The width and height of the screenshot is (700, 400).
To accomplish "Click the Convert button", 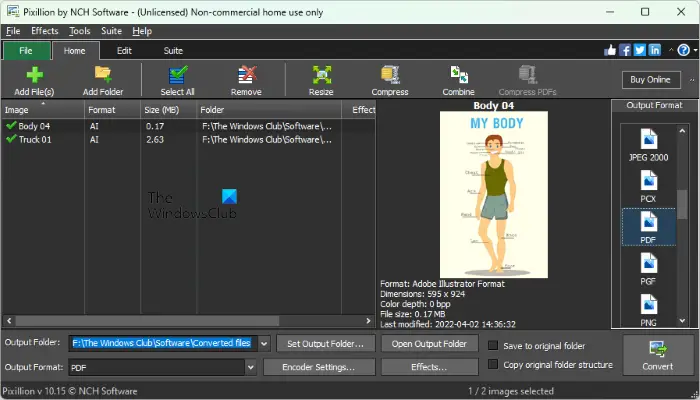I will (x=658, y=355).
